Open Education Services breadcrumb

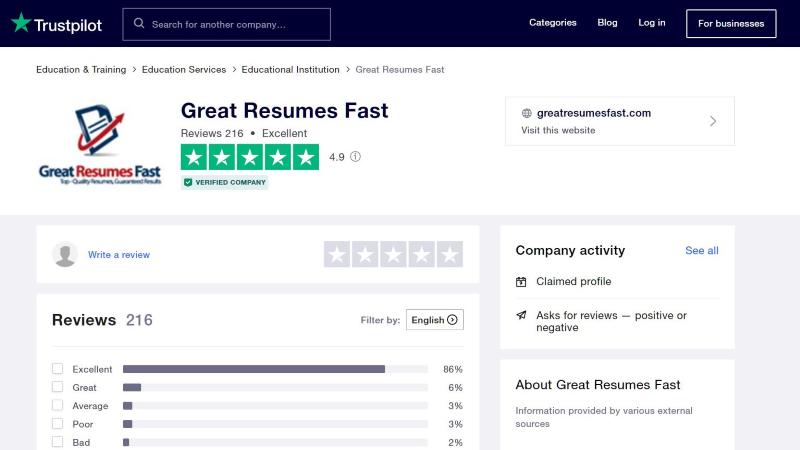[184, 69]
